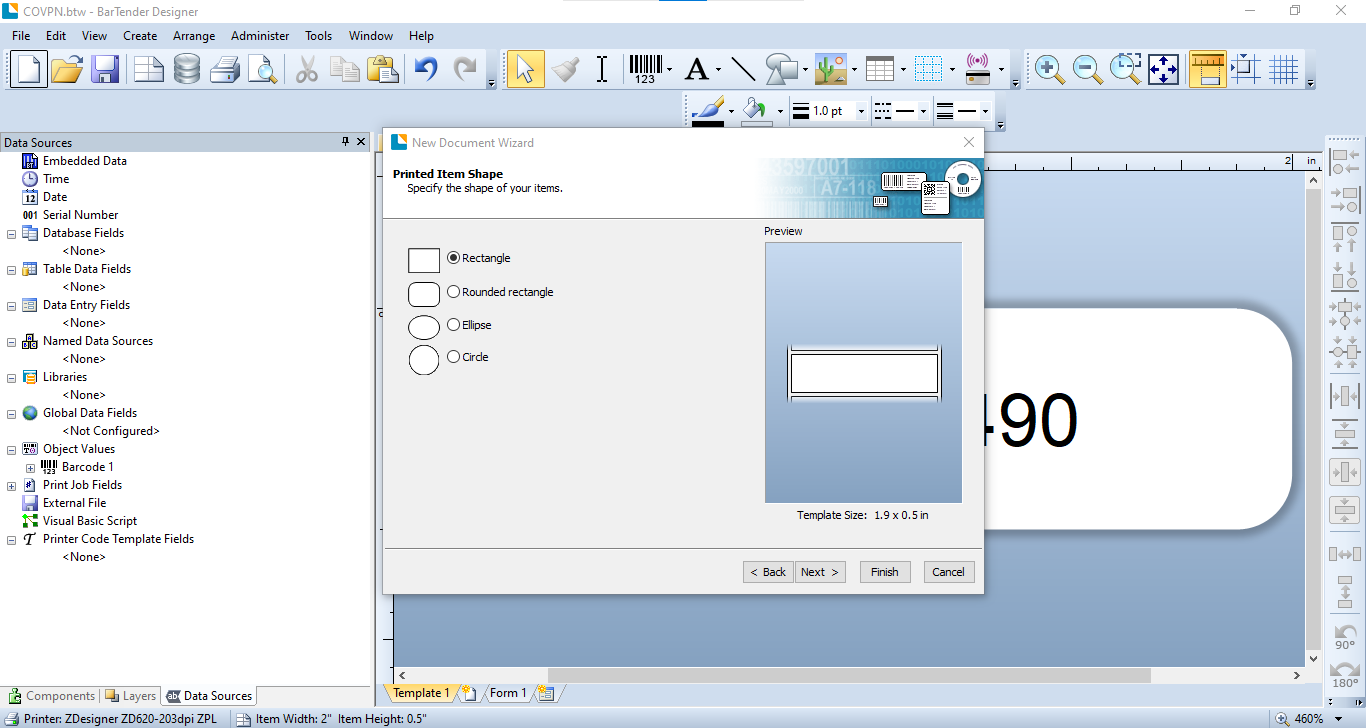Collapse the Database Fields tree node
Image resolution: width=1366 pixels, height=728 pixels.
[x=12, y=233]
